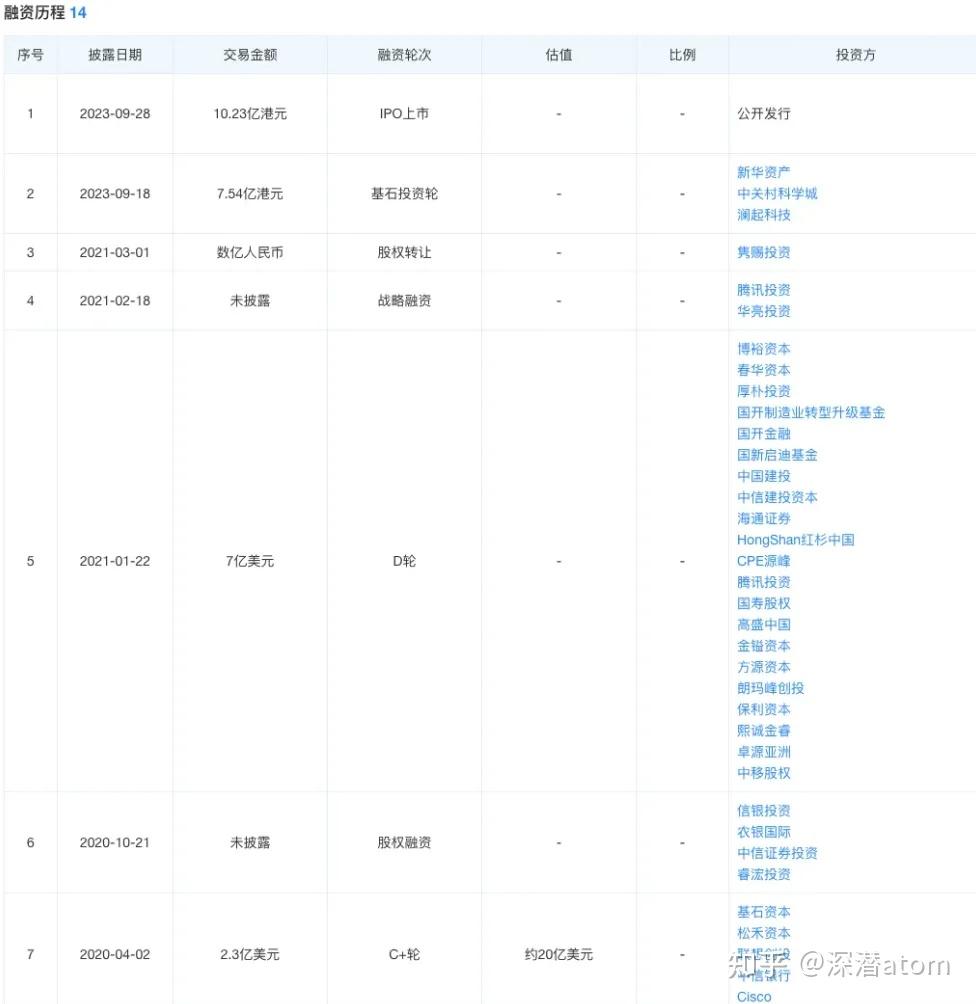Select the date cell 2023-09-18
This screenshot has height=1004, width=976.
115,193
